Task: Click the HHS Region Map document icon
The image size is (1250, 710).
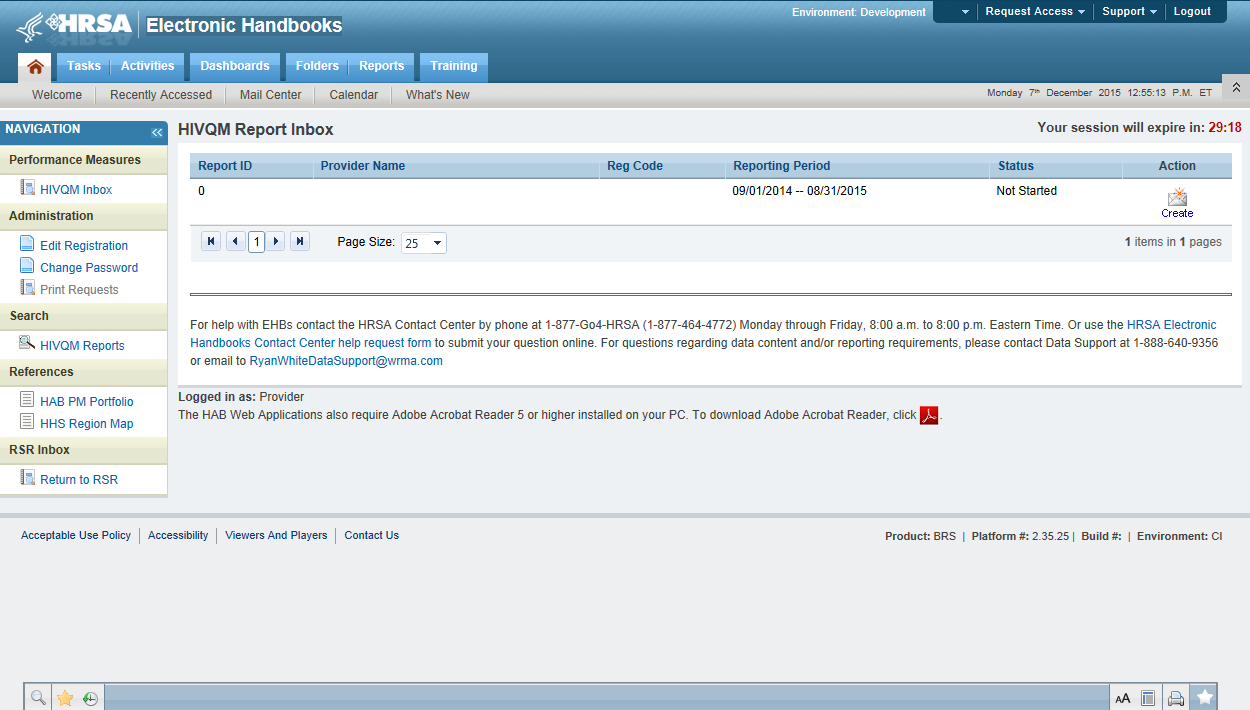Action: [28, 422]
